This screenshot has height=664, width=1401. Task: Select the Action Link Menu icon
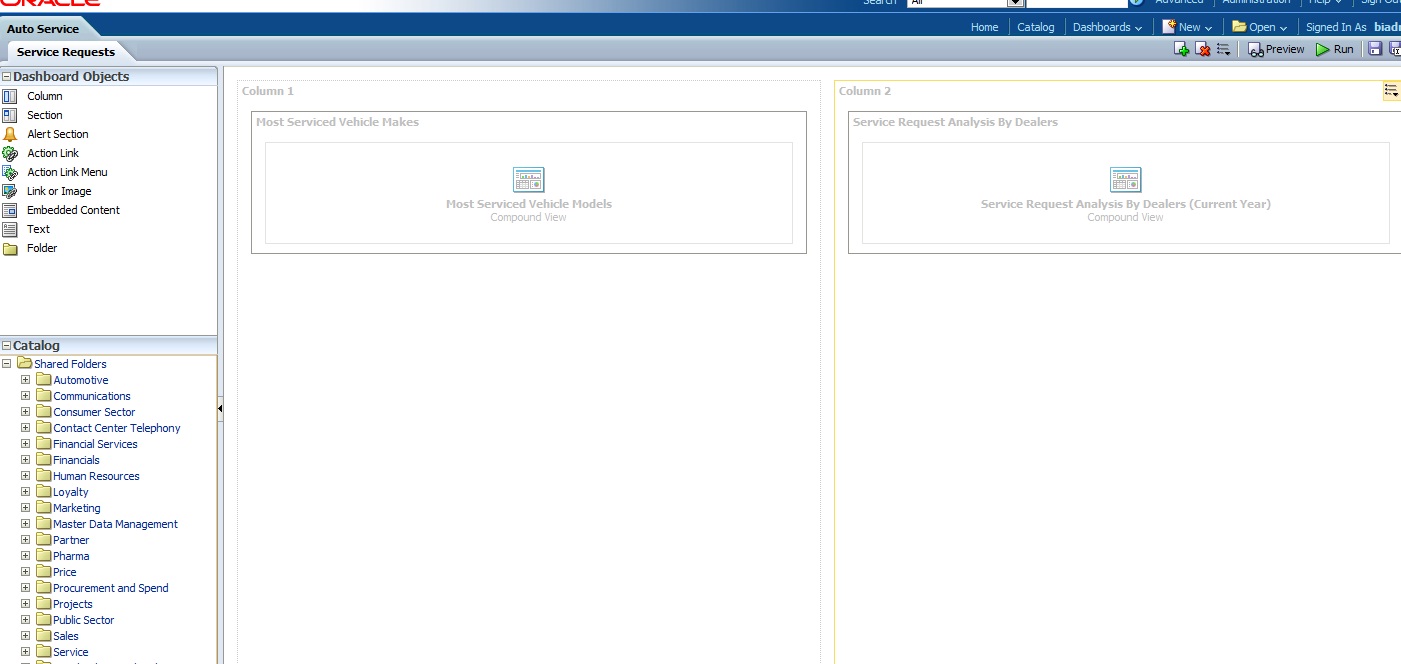10,172
